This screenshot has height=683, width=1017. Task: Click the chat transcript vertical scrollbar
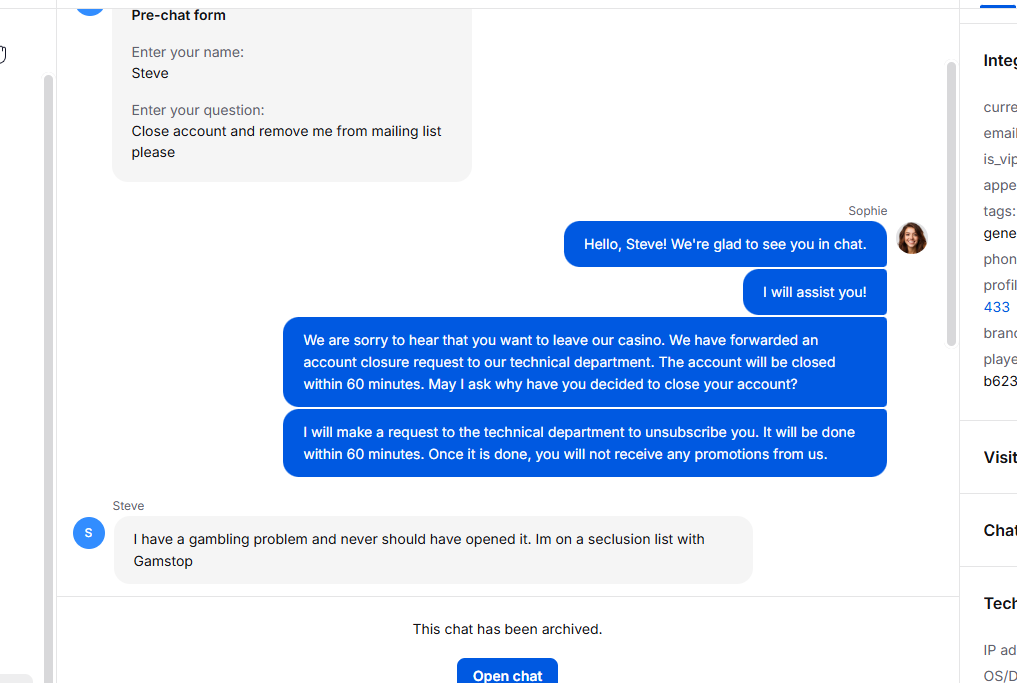coord(951,200)
